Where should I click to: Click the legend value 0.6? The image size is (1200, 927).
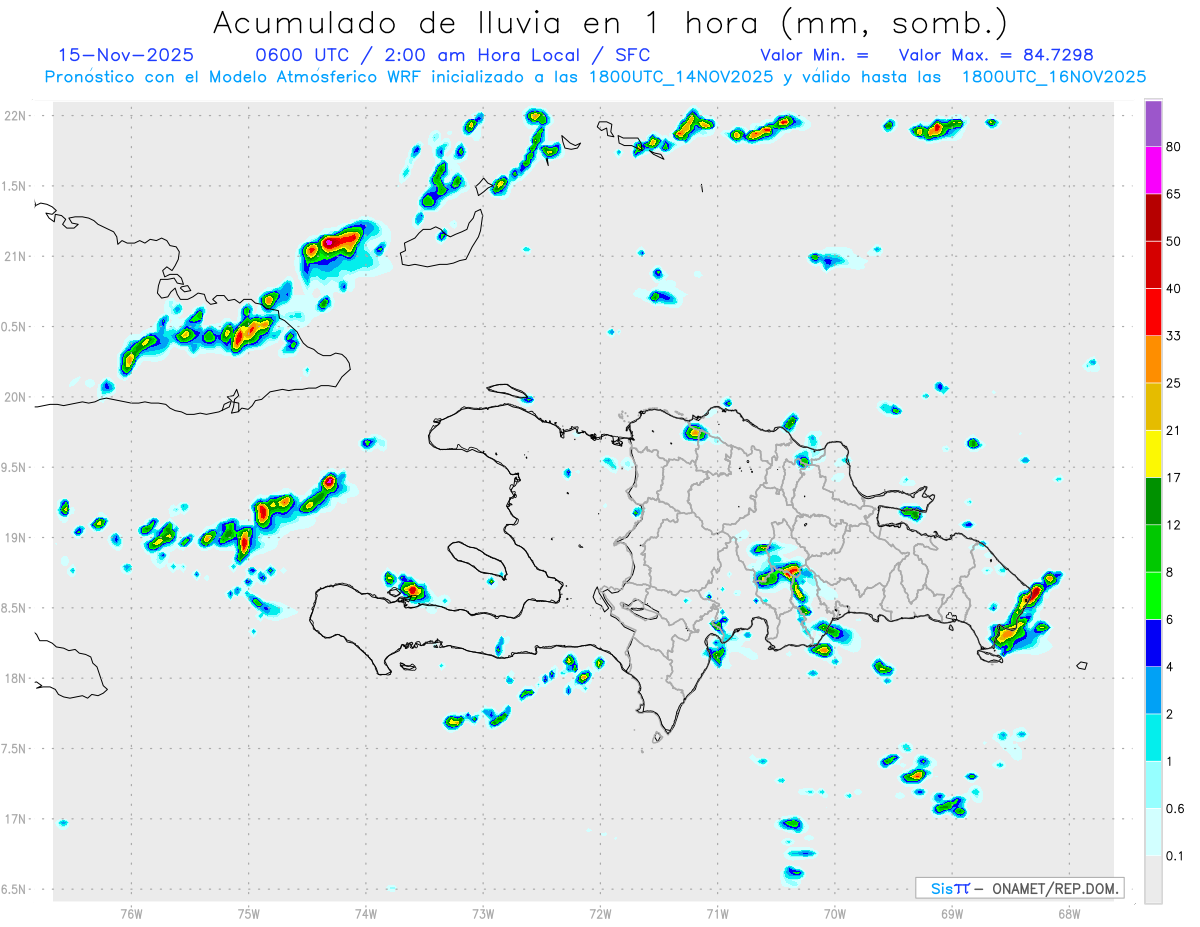click(x=1176, y=809)
